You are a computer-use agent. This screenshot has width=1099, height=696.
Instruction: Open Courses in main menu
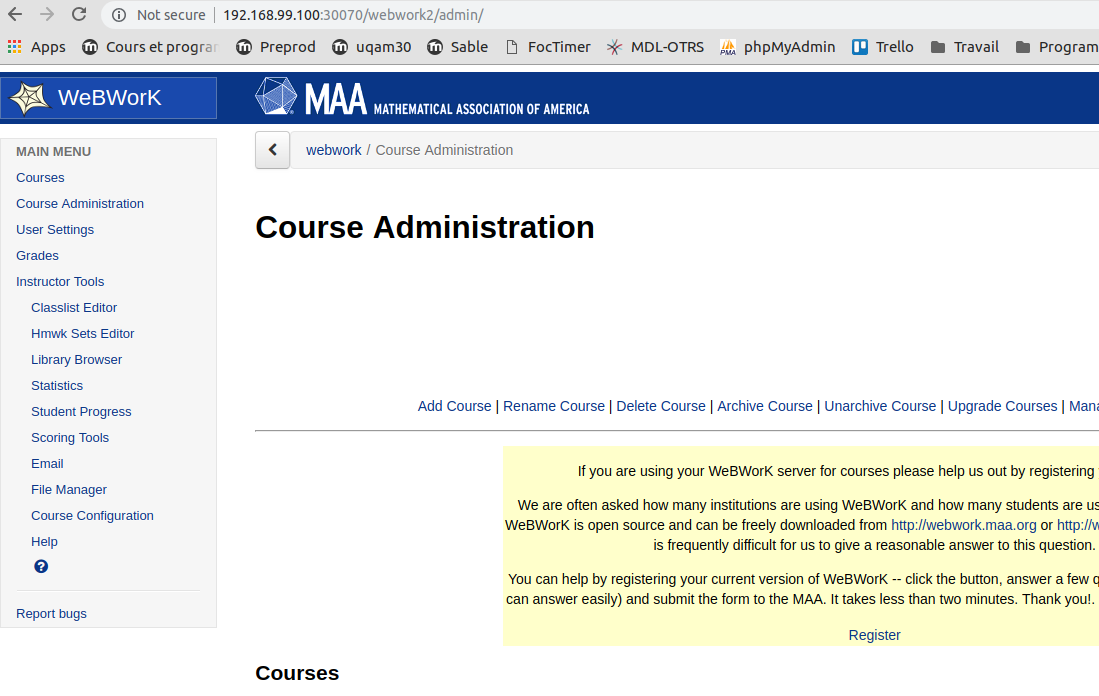pos(40,177)
